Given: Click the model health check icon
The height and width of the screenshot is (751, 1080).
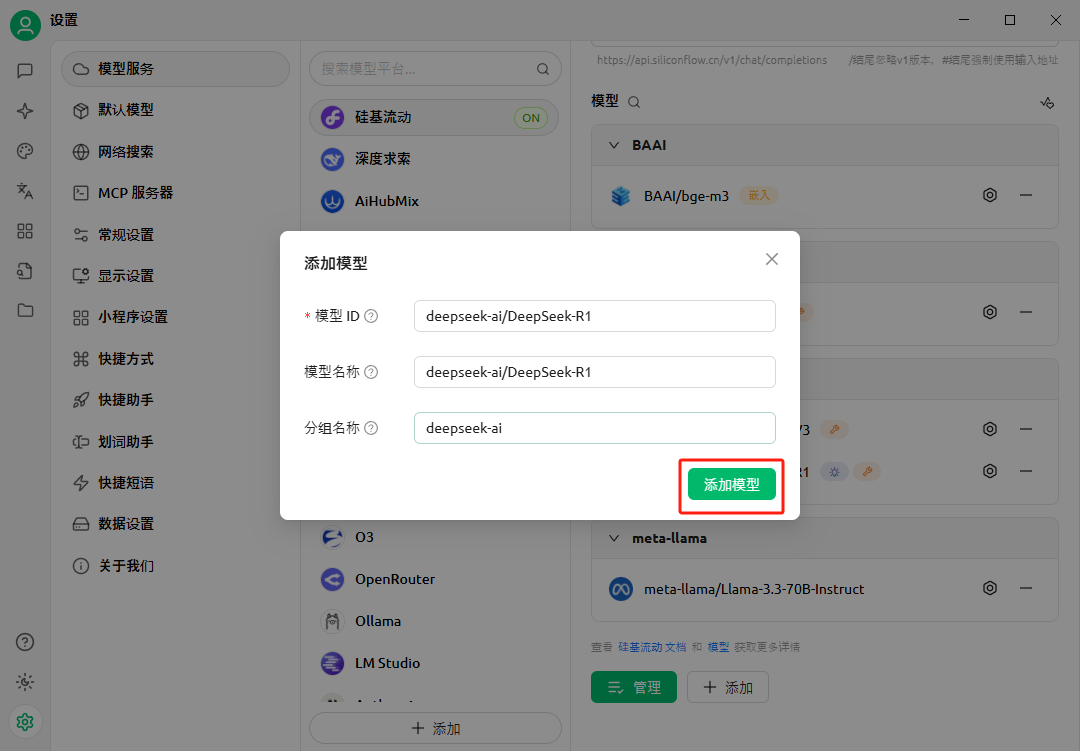Looking at the screenshot, I should click(x=1047, y=103).
